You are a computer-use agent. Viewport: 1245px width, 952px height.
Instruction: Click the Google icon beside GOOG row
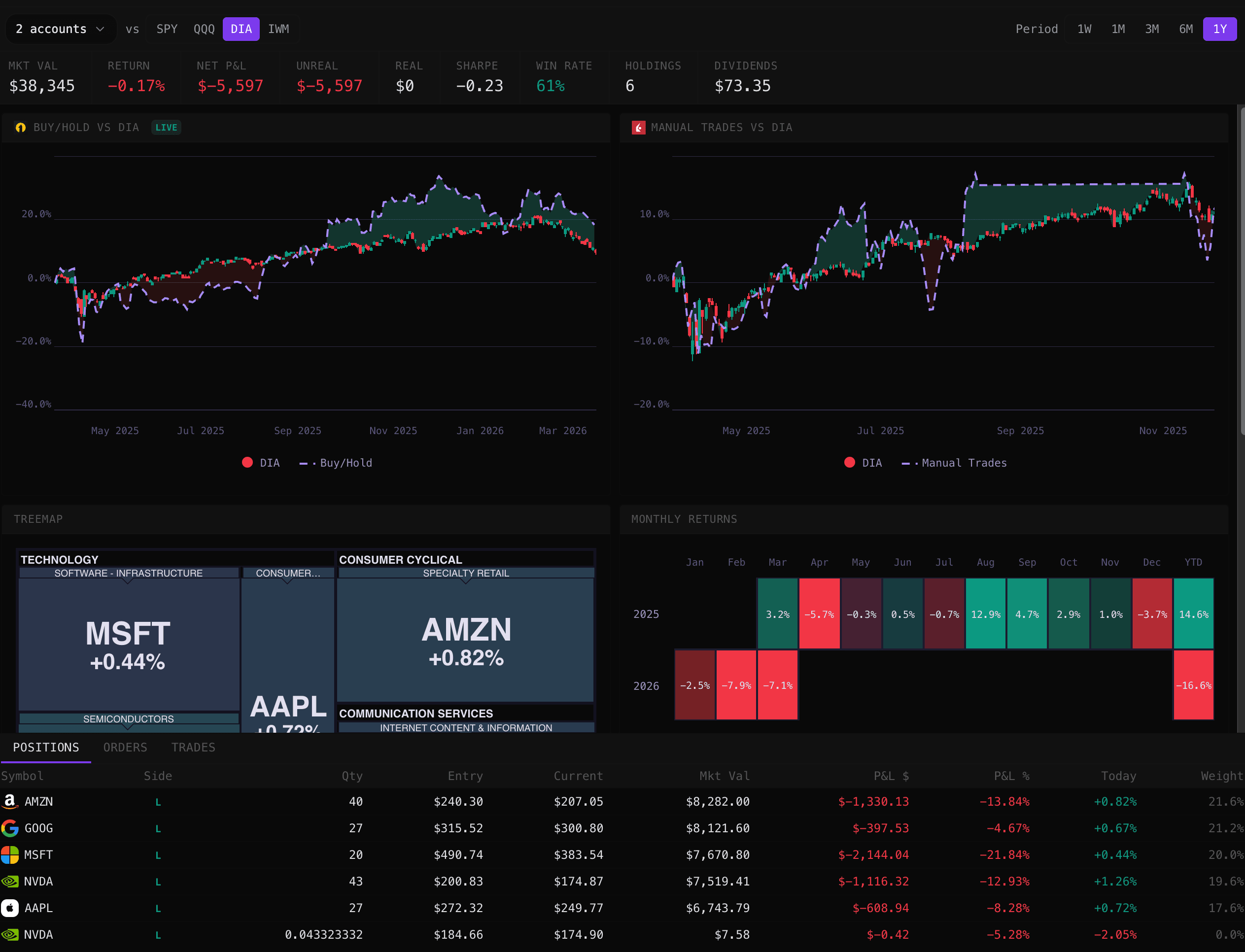(10, 828)
